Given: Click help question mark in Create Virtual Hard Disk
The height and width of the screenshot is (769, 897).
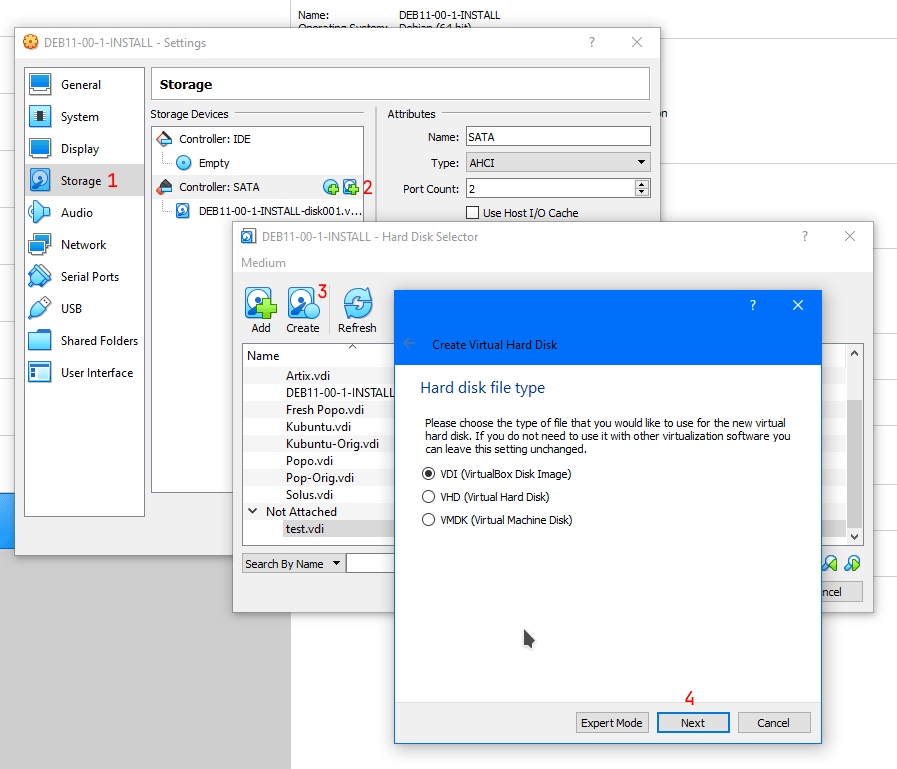Looking at the screenshot, I should pyautogui.click(x=753, y=306).
